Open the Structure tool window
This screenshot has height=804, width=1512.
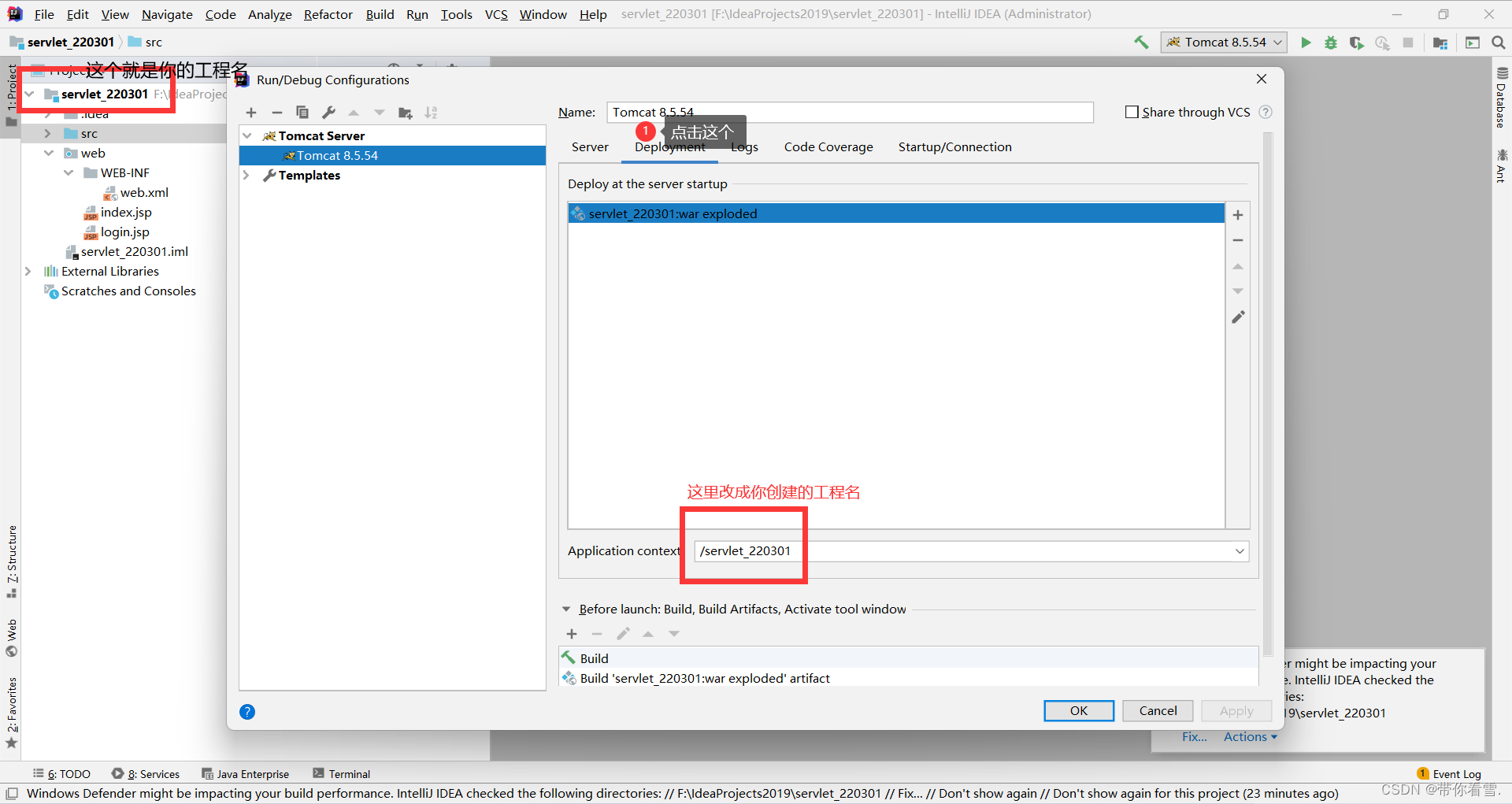click(x=12, y=561)
